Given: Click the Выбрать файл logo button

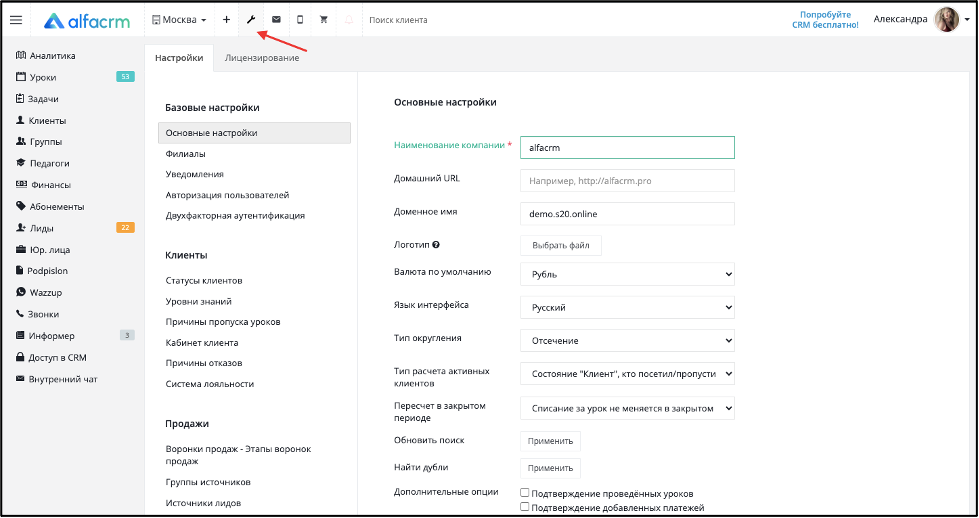Looking at the screenshot, I should point(561,245).
